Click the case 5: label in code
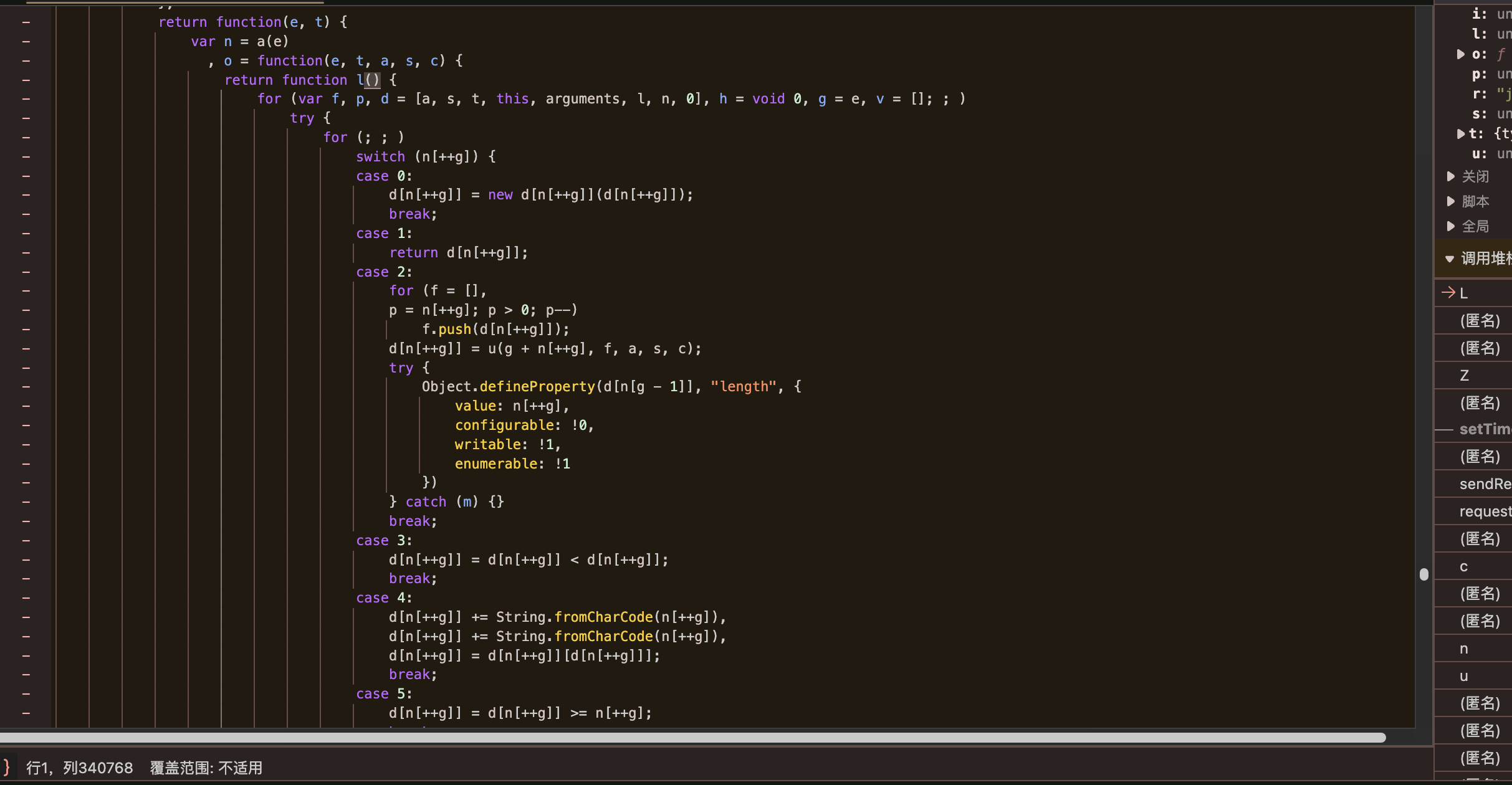The width and height of the screenshot is (1512, 785). (x=384, y=693)
